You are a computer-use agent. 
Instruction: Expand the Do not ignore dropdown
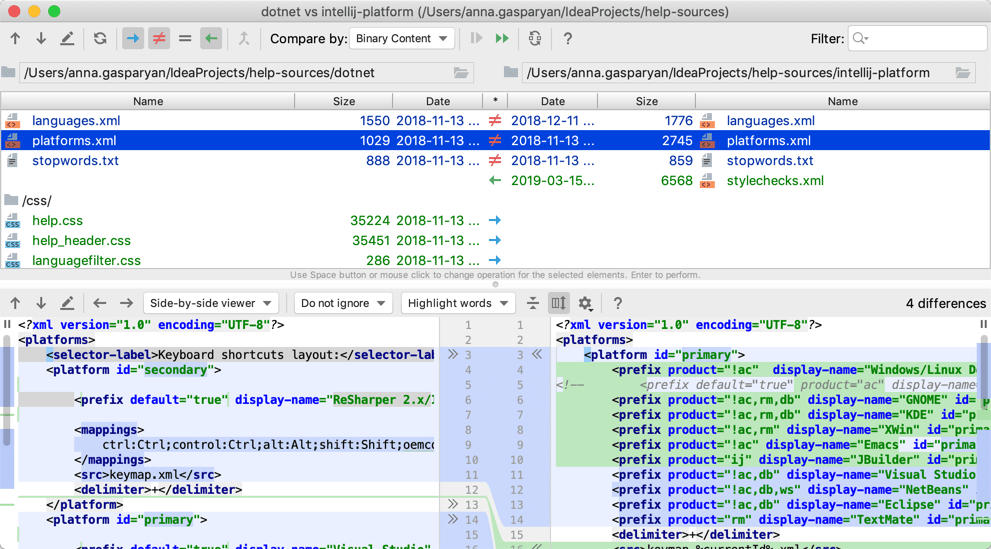coord(343,303)
